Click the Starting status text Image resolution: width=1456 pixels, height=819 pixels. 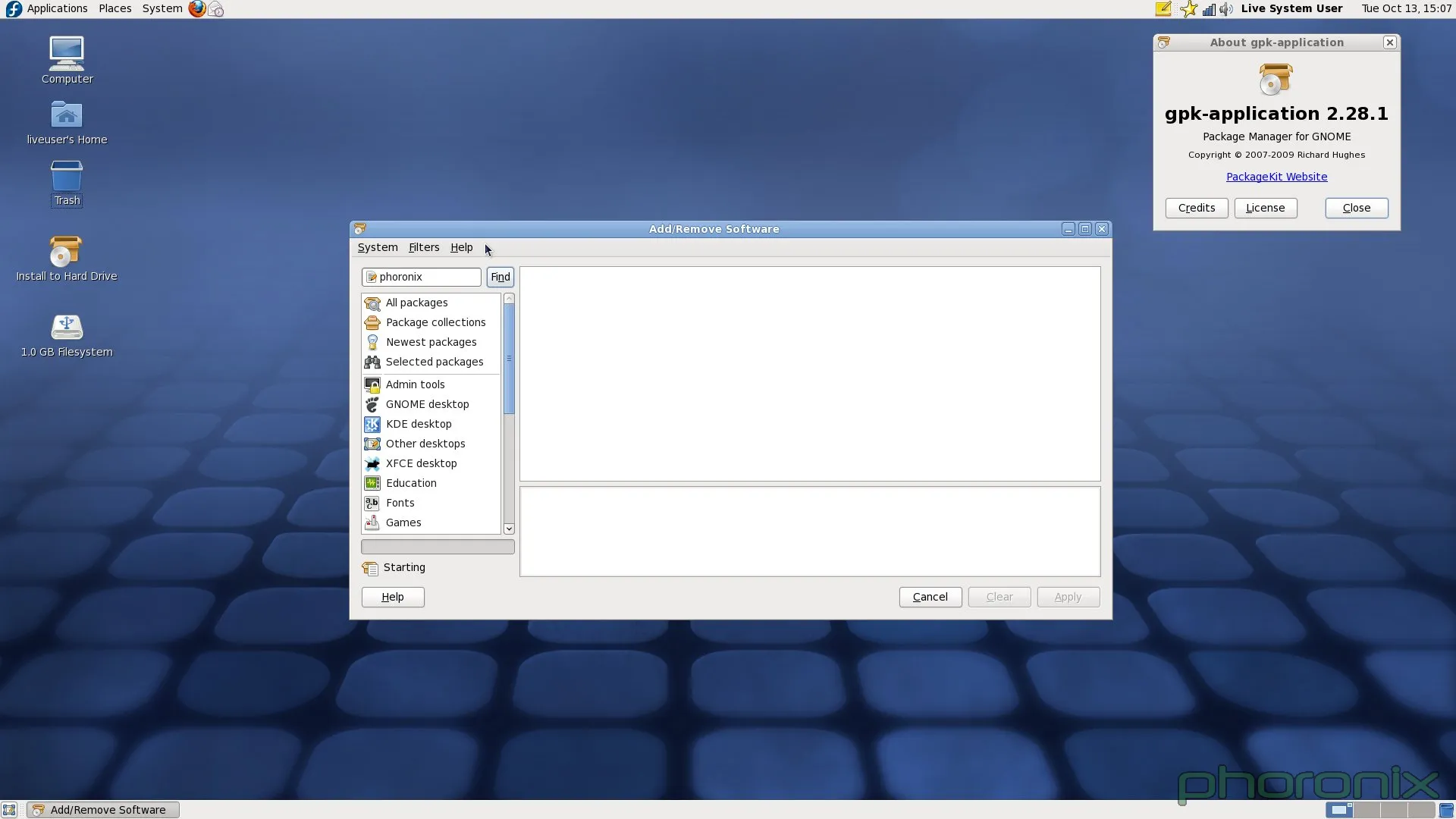tap(404, 568)
